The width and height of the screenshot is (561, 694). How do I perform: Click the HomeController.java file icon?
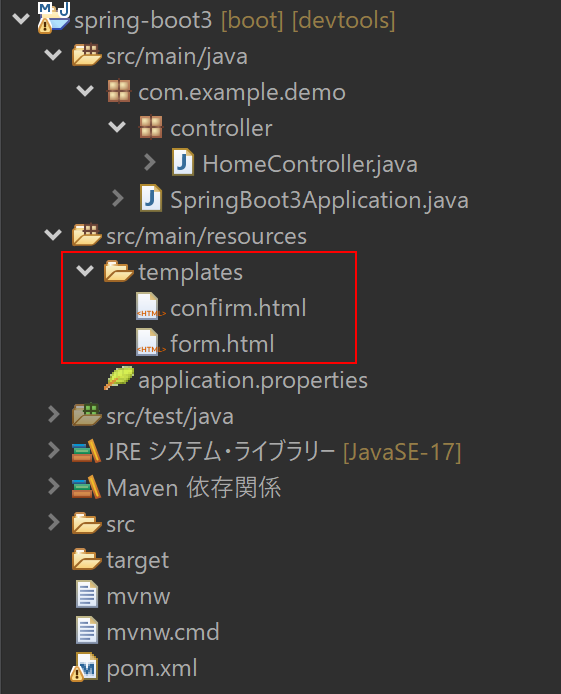[x=183, y=162]
